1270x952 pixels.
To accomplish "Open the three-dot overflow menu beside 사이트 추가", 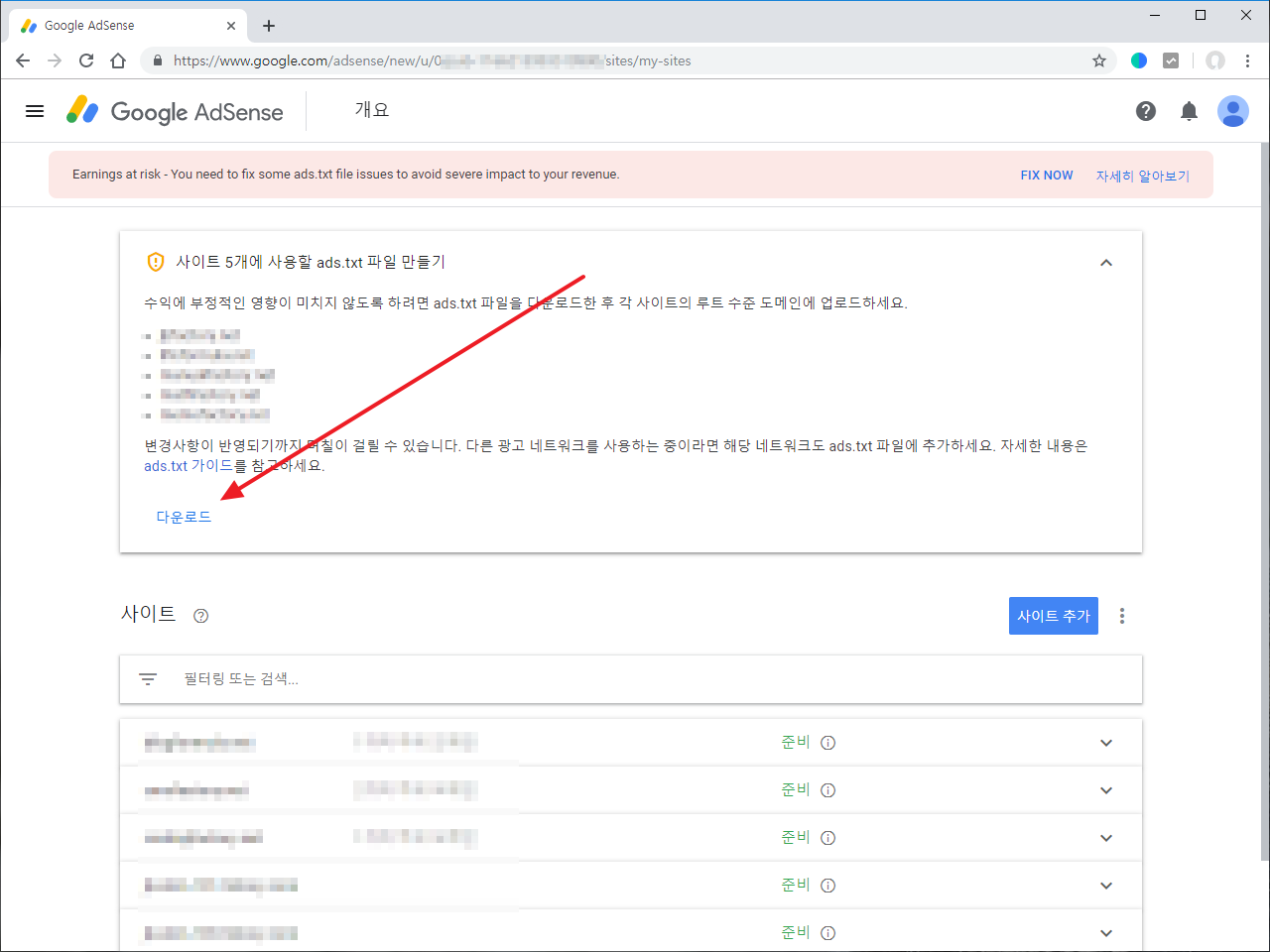I will tap(1121, 615).
